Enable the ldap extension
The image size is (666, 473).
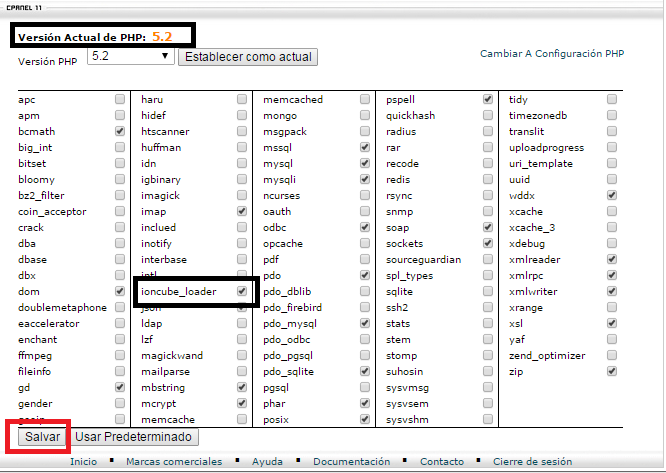tap(242, 323)
